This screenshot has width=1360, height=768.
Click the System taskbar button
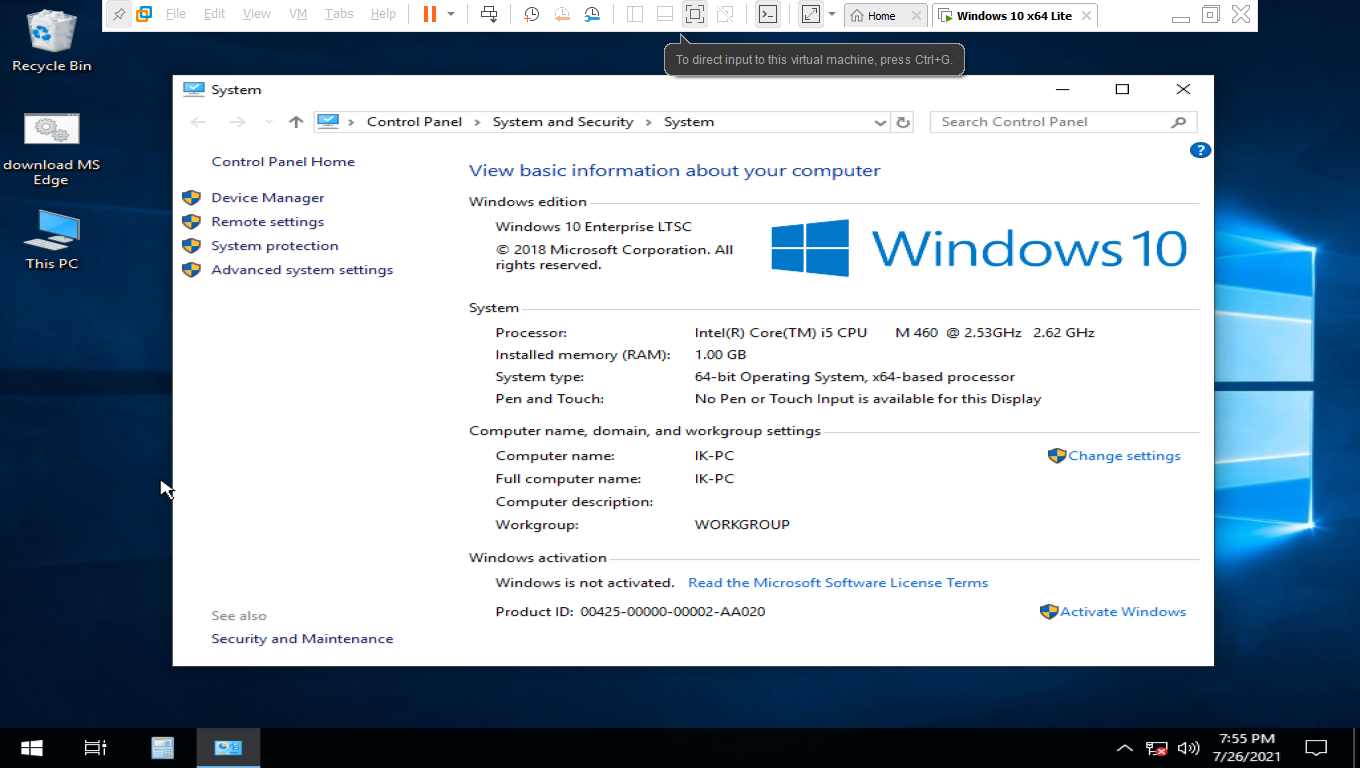pos(228,748)
